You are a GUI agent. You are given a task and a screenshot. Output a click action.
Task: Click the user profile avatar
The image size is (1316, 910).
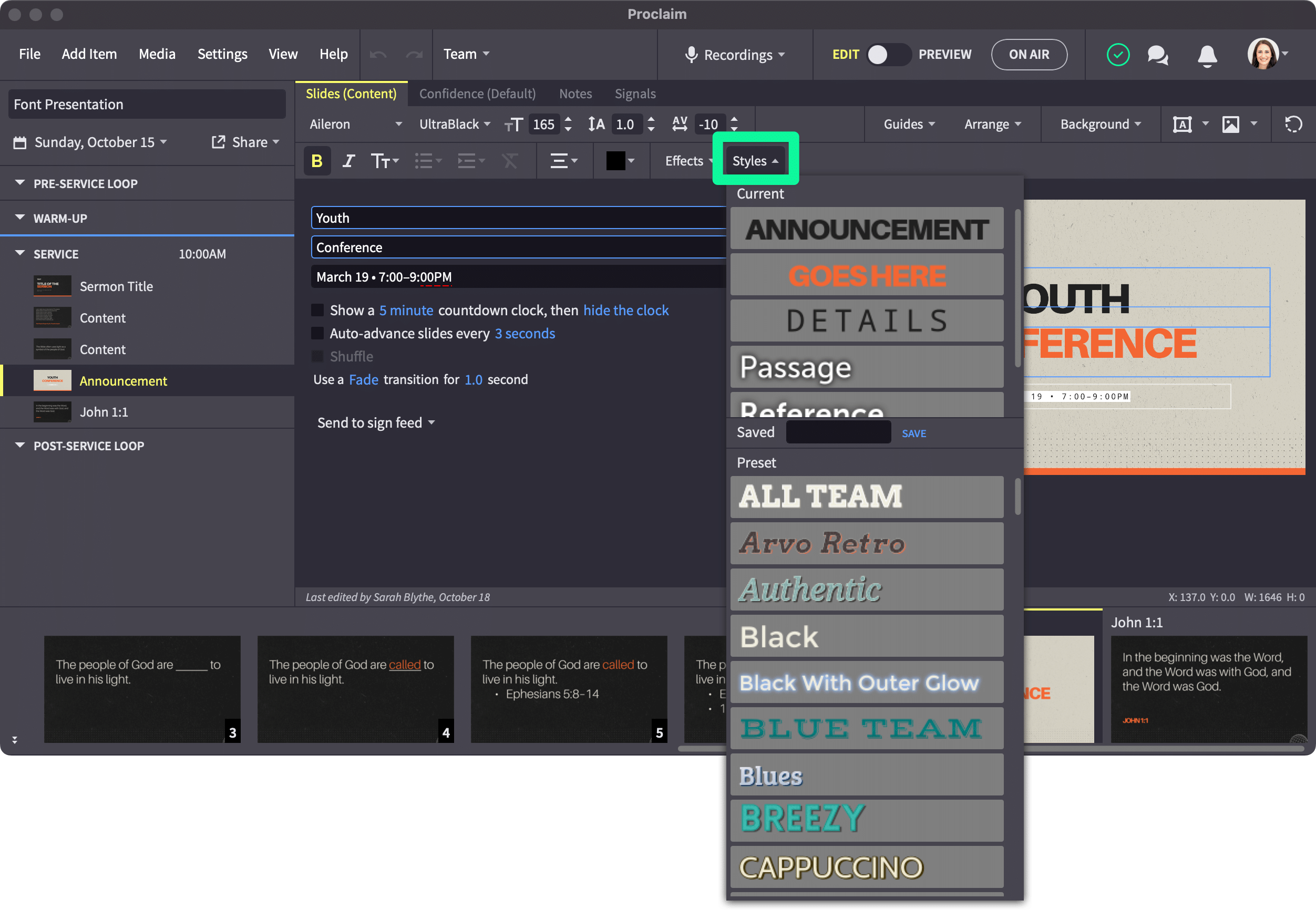pos(1263,54)
